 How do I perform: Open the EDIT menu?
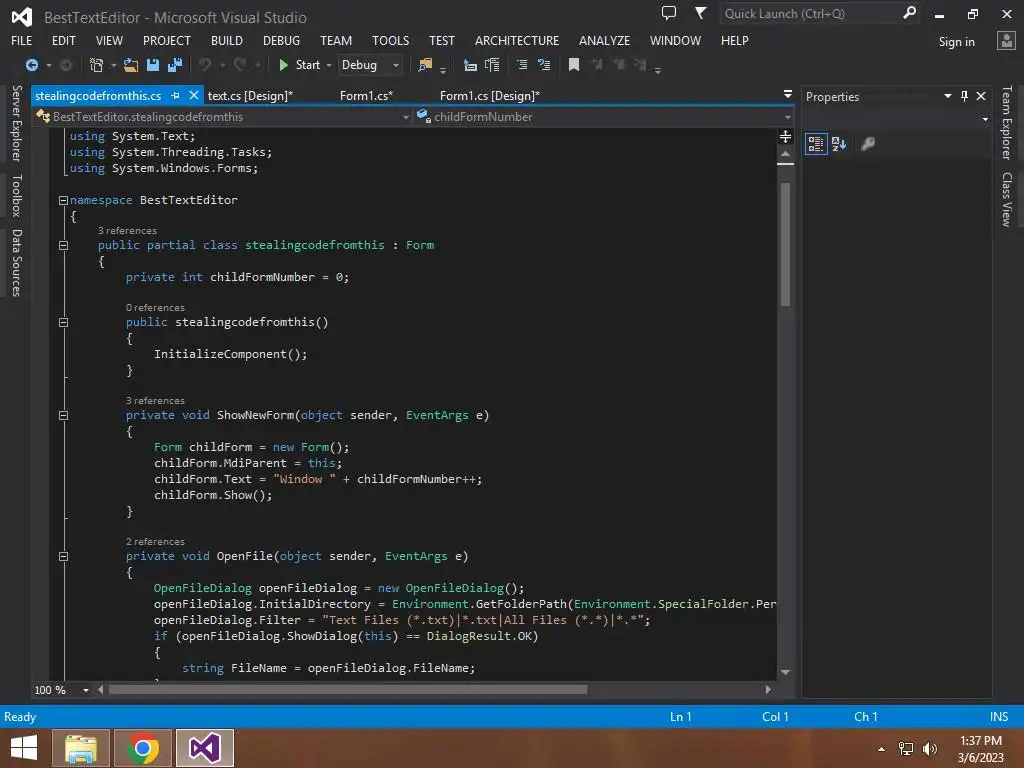coord(63,40)
